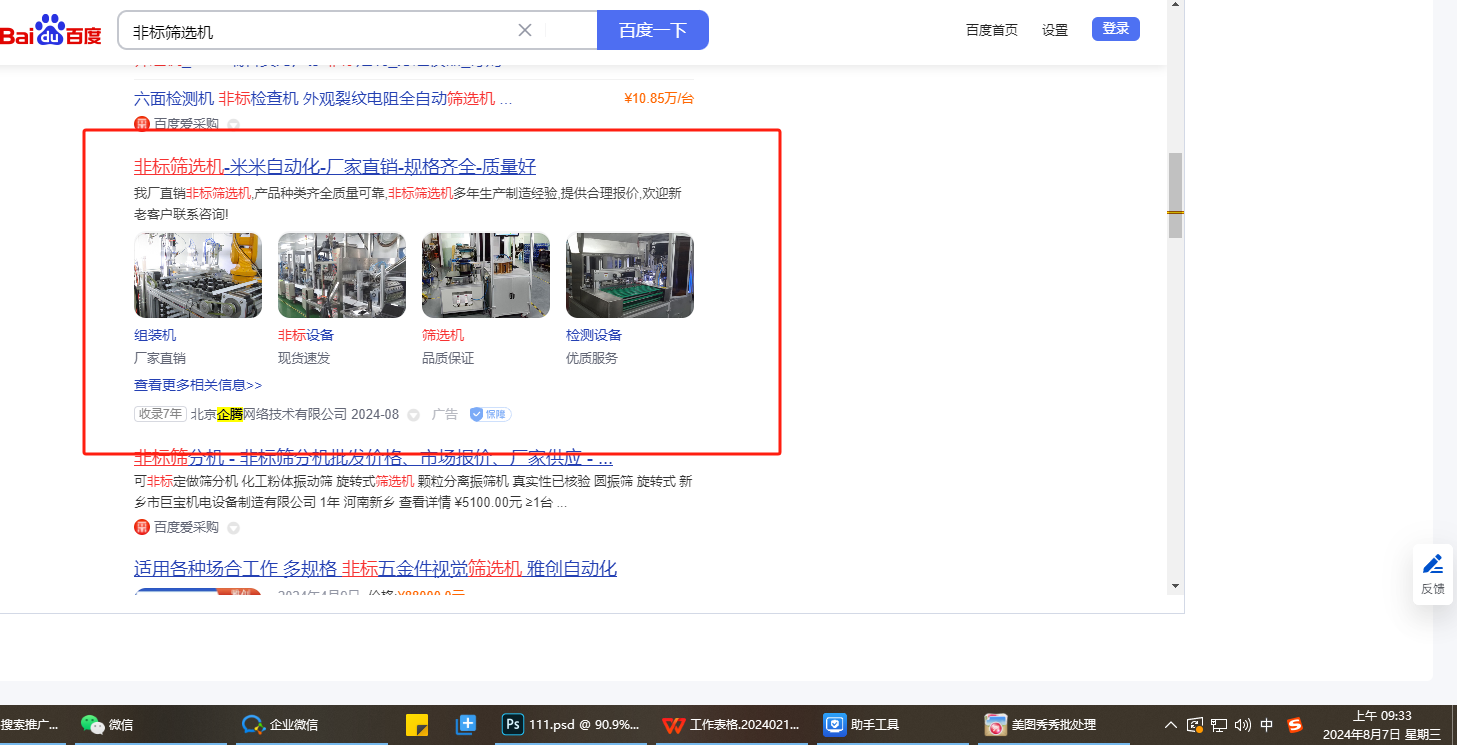The width and height of the screenshot is (1457, 745).
Task: Click the 百度一下 search button
Action: (653, 30)
